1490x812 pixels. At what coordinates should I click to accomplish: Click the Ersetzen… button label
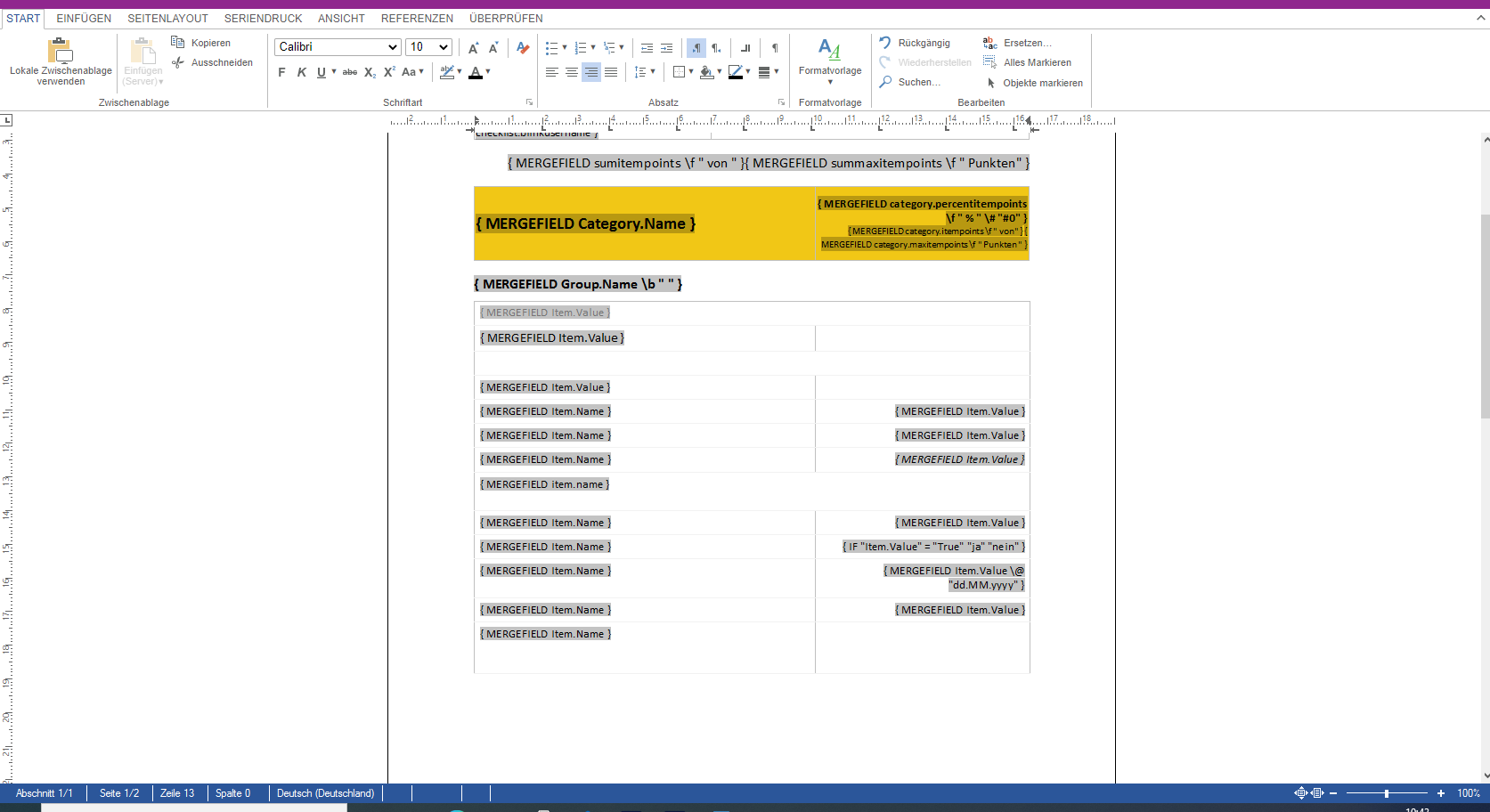point(1028,43)
